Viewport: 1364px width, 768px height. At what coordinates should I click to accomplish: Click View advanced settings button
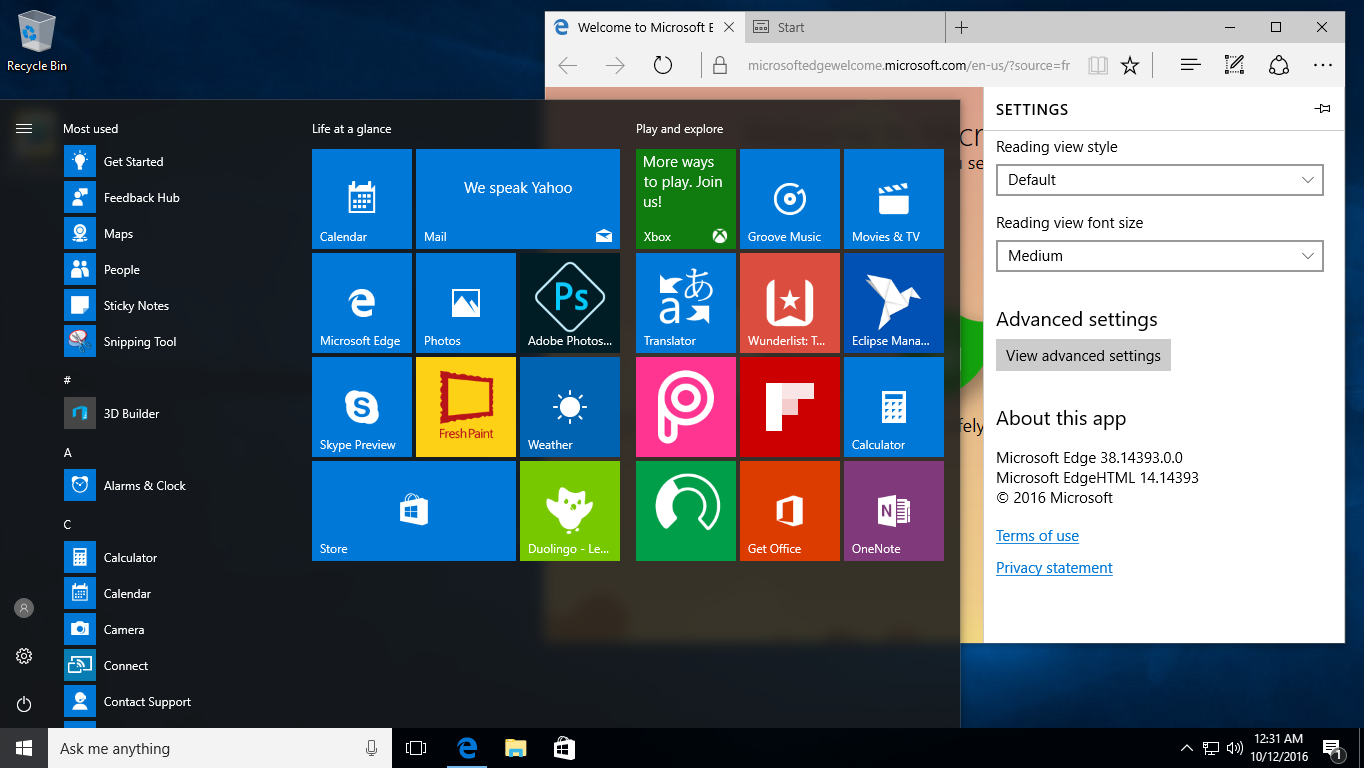tap(1083, 355)
